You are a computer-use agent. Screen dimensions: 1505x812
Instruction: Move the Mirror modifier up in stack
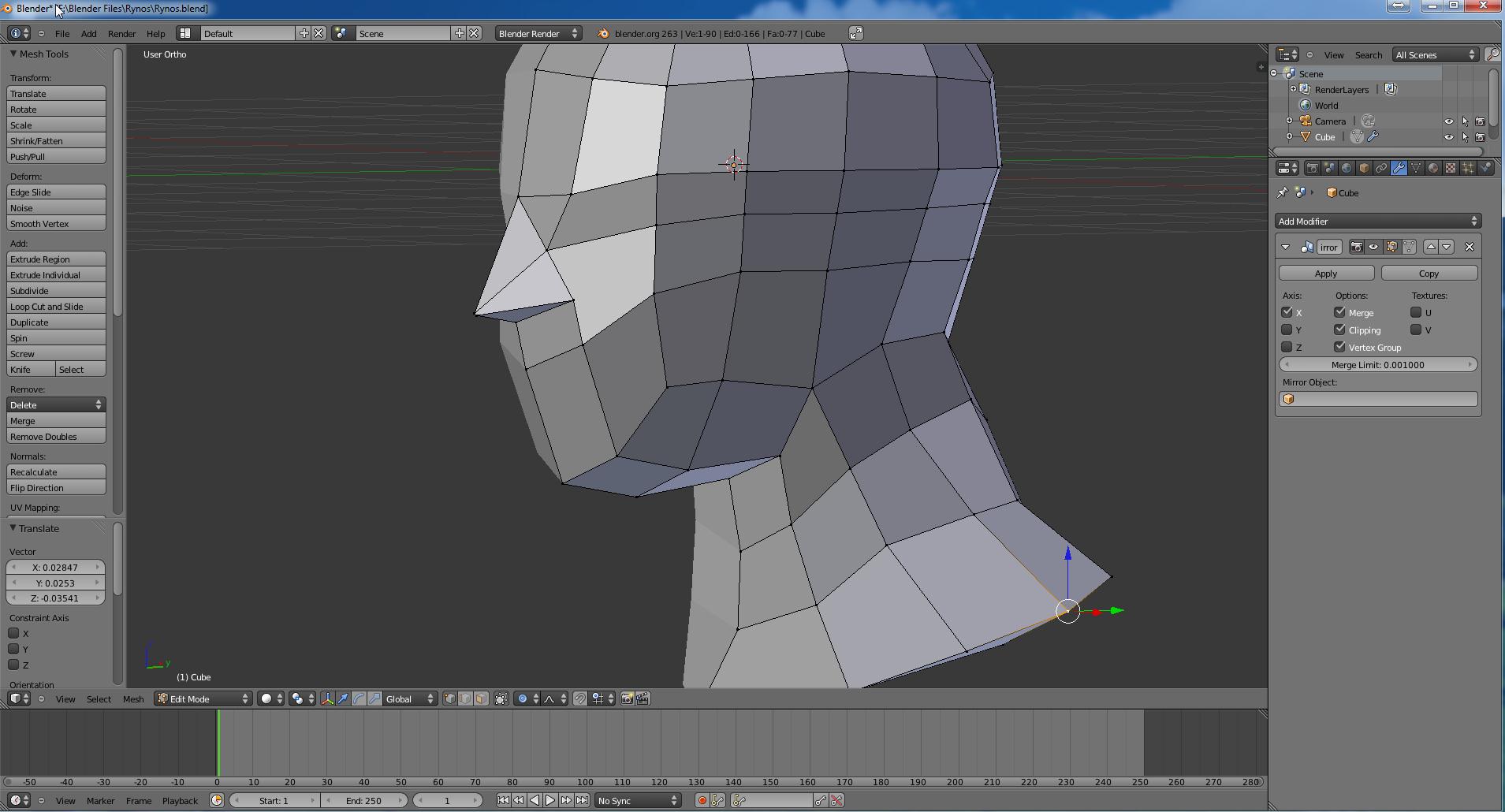tap(1431, 248)
